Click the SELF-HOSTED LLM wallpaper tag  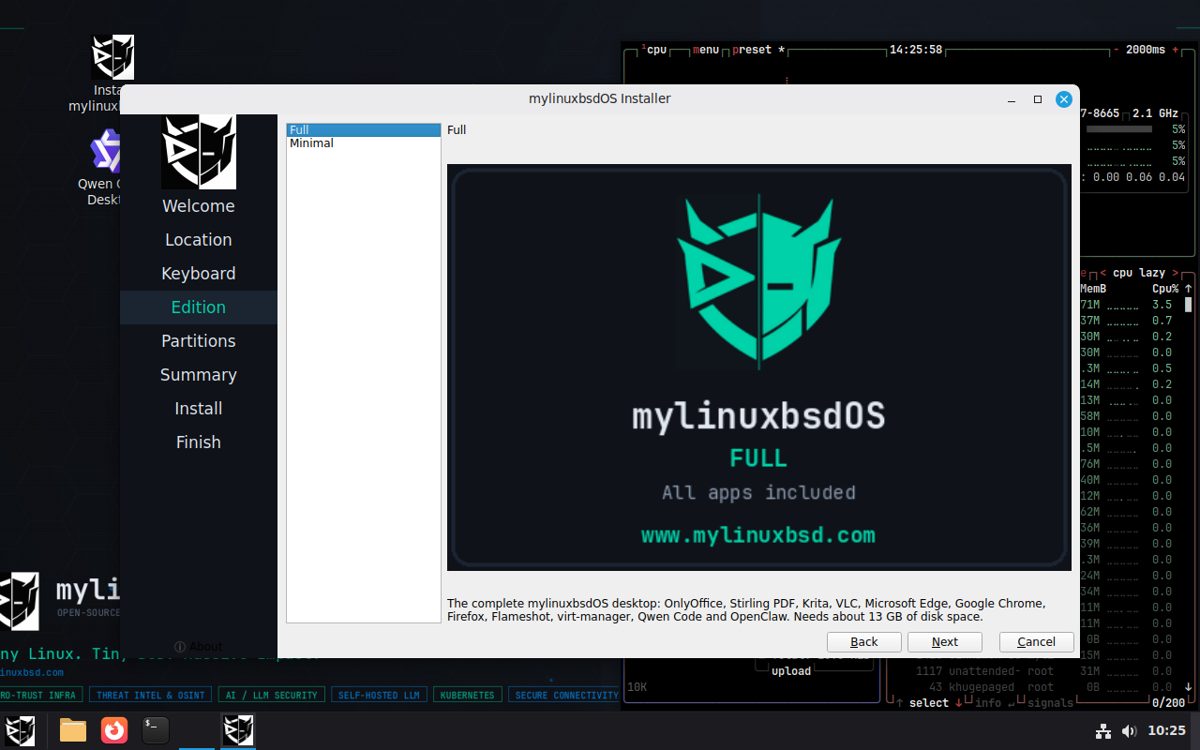coord(379,695)
